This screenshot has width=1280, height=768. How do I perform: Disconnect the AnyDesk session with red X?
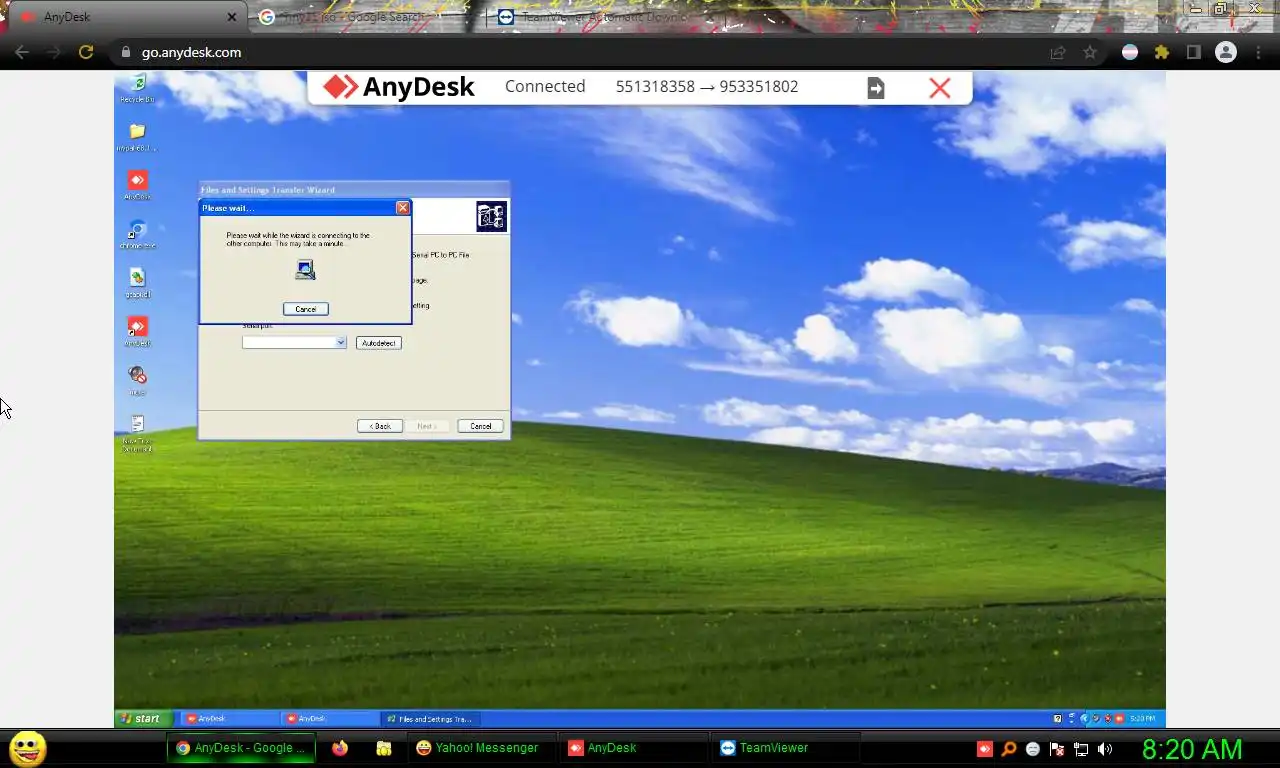[x=939, y=88]
